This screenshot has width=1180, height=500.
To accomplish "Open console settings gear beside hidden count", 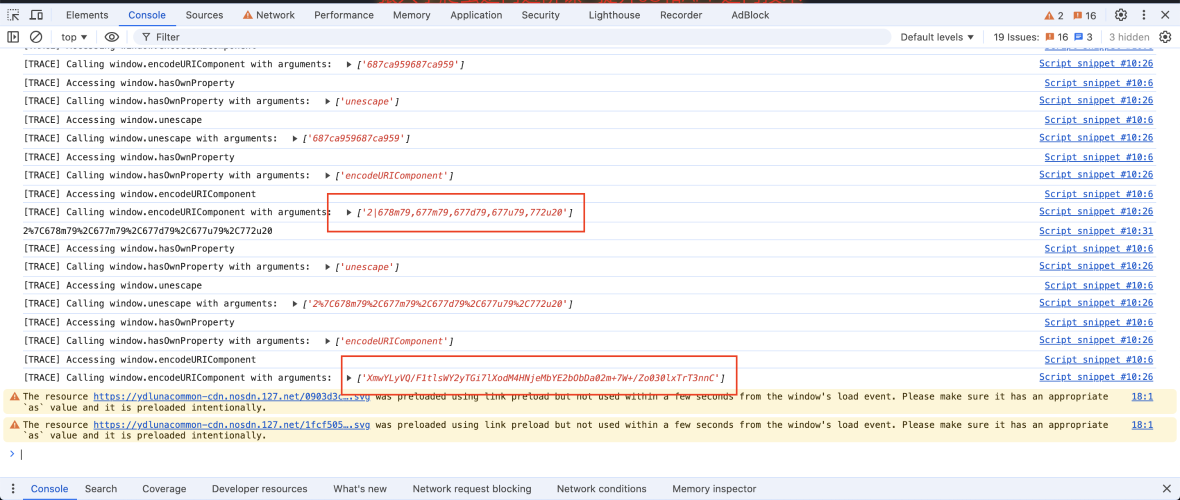I will click(x=1165, y=37).
